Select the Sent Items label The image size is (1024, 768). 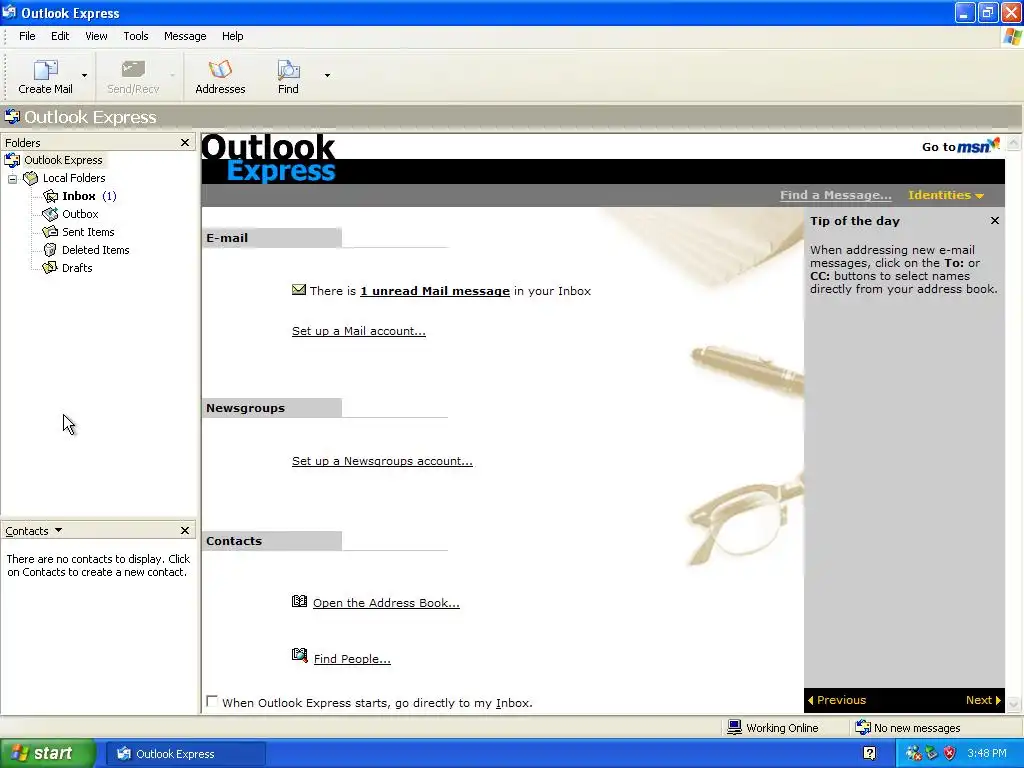tap(88, 232)
